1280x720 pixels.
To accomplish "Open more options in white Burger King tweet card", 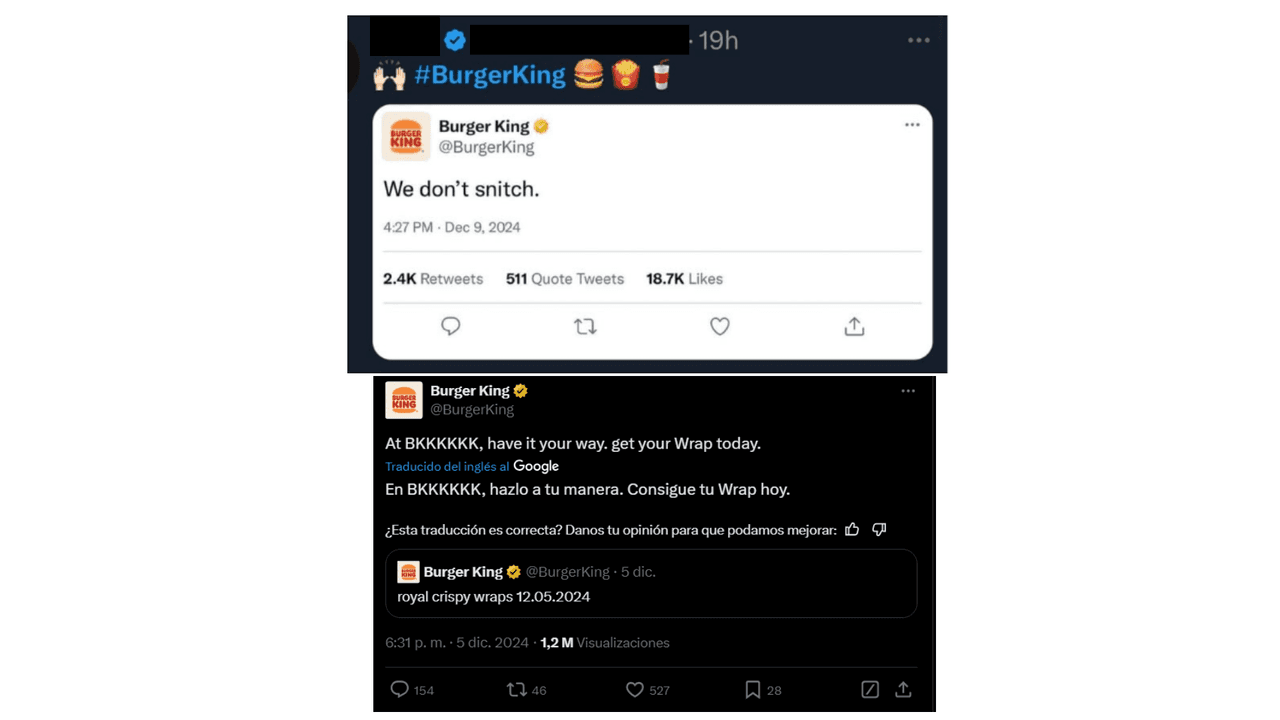I will (912, 125).
